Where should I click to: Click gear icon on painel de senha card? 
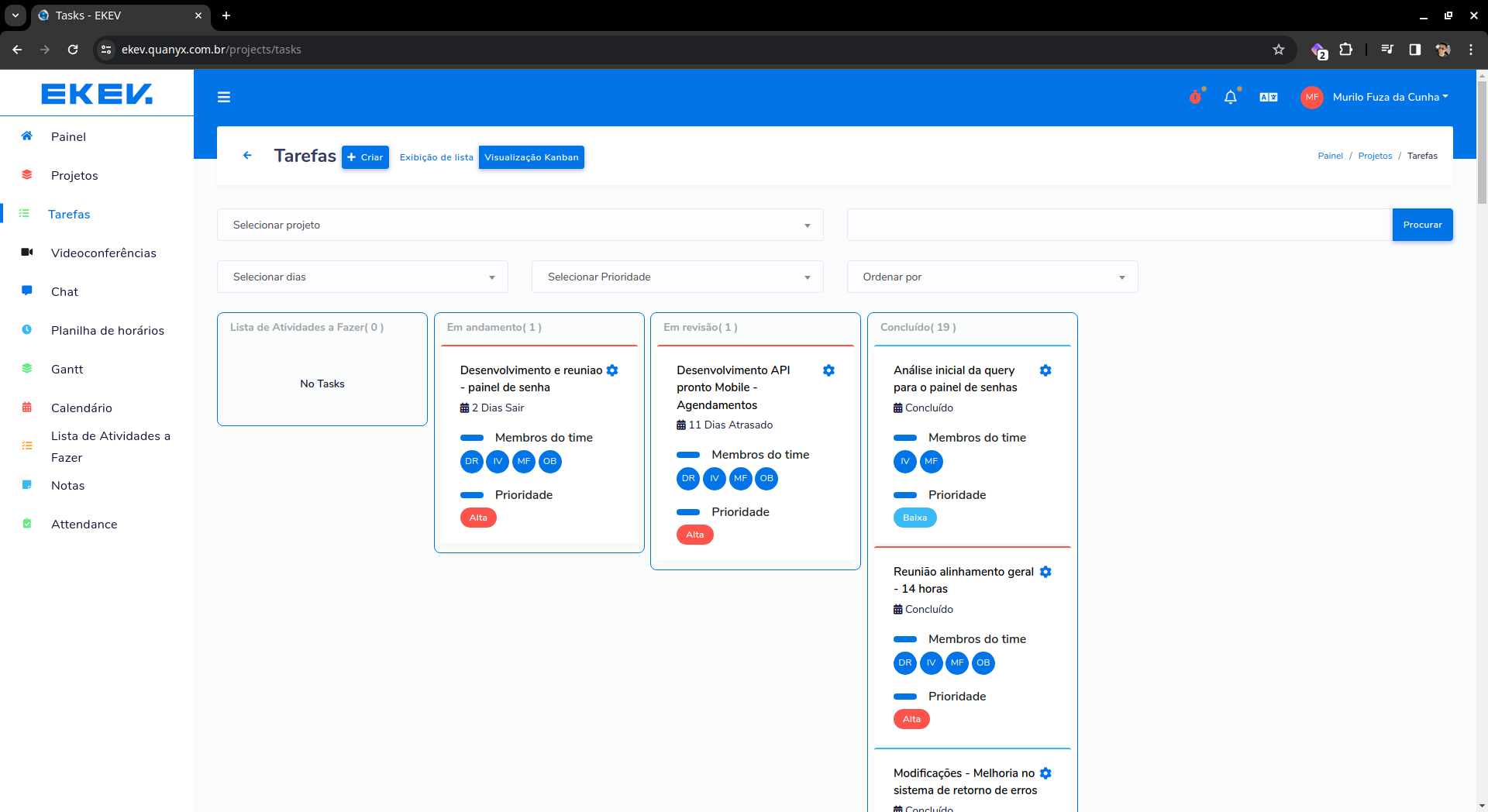(x=612, y=370)
